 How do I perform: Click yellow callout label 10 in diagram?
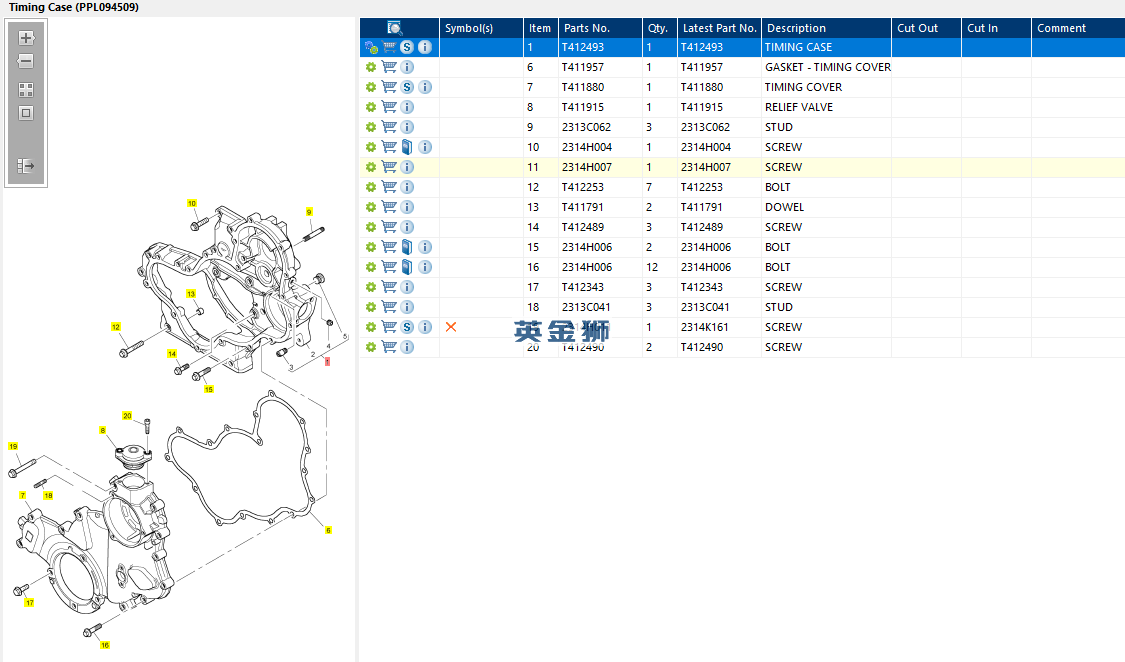coord(192,203)
